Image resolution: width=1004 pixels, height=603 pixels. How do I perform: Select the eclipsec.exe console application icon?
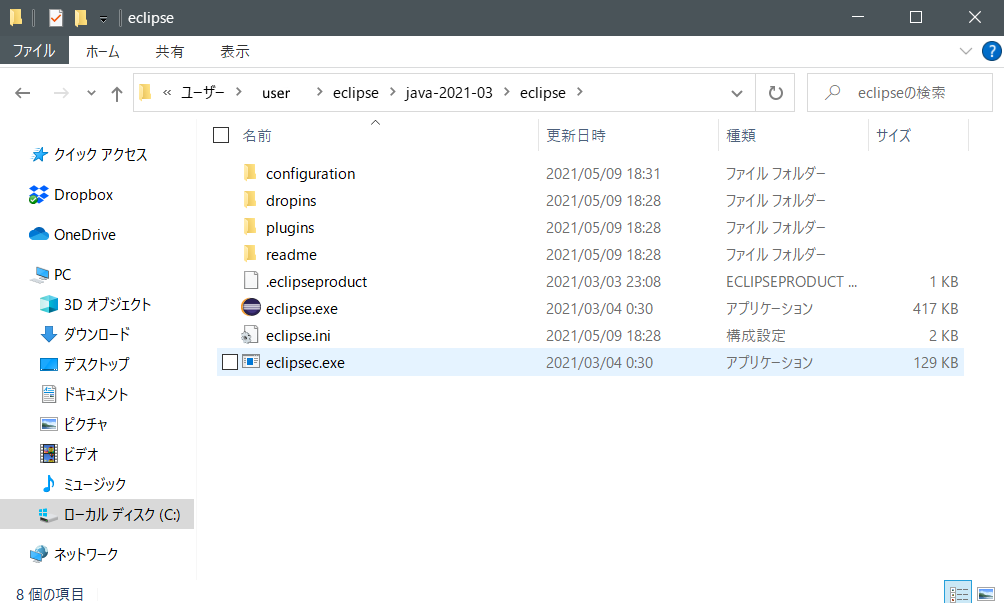coord(251,362)
